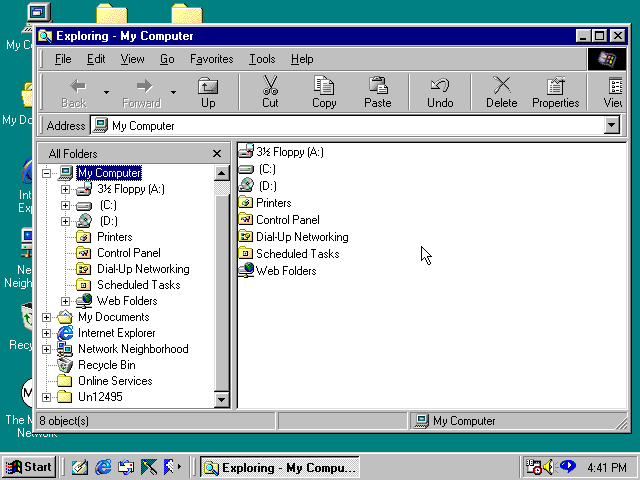Collapse the My Computer tree node

(x=47, y=173)
